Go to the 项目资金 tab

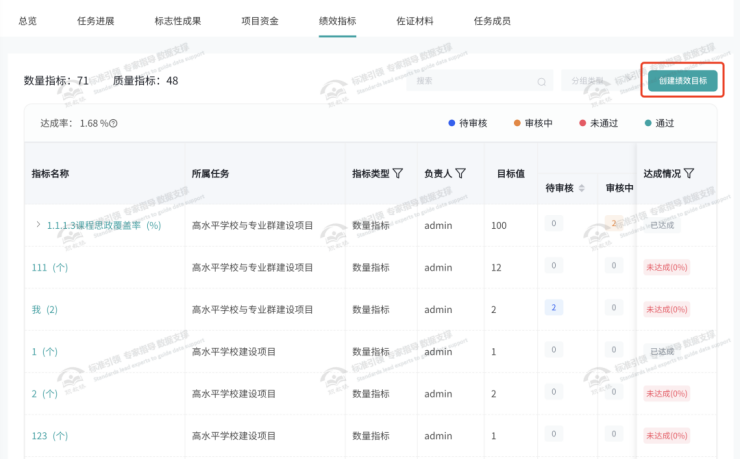pyautogui.click(x=260, y=20)
